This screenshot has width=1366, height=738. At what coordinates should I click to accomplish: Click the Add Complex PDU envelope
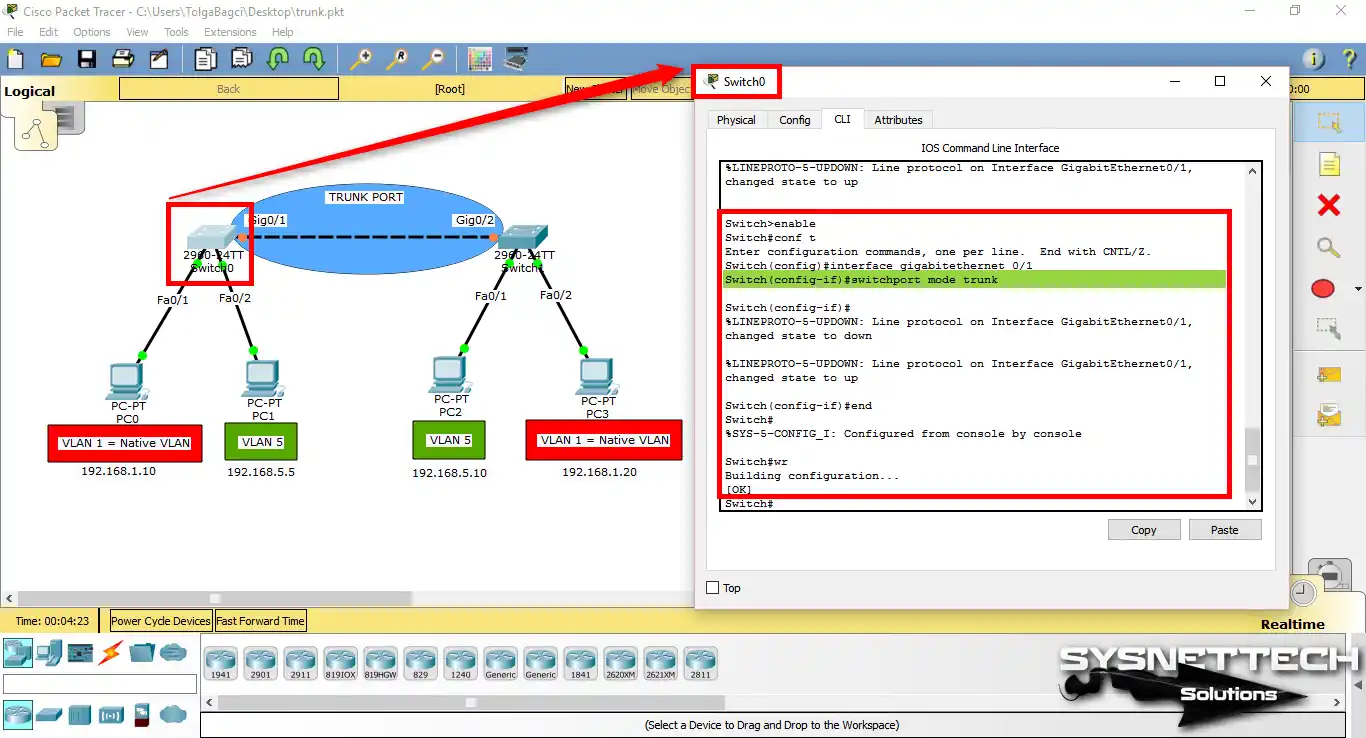point(1328,414)
